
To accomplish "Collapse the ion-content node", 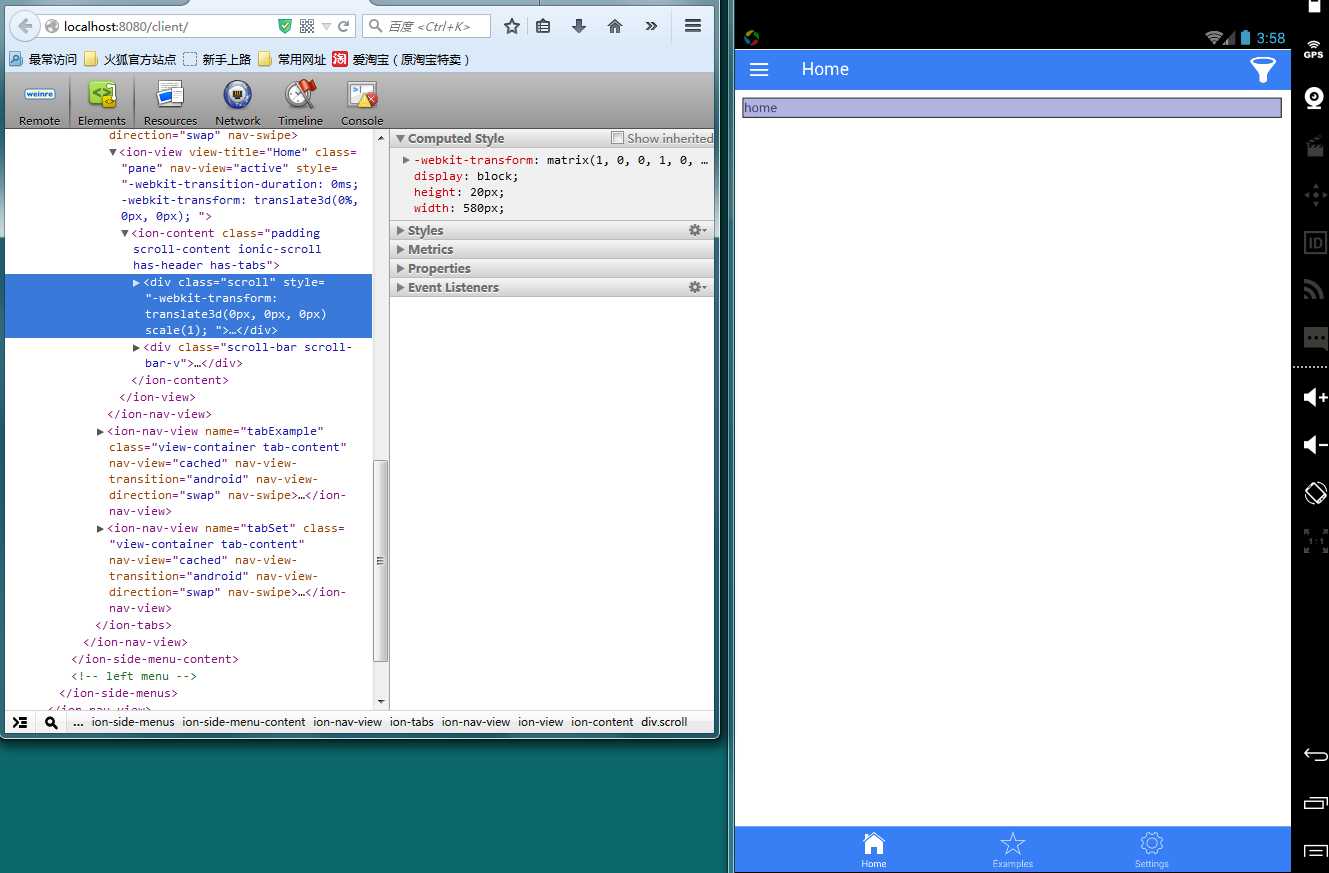I will 125,234.
